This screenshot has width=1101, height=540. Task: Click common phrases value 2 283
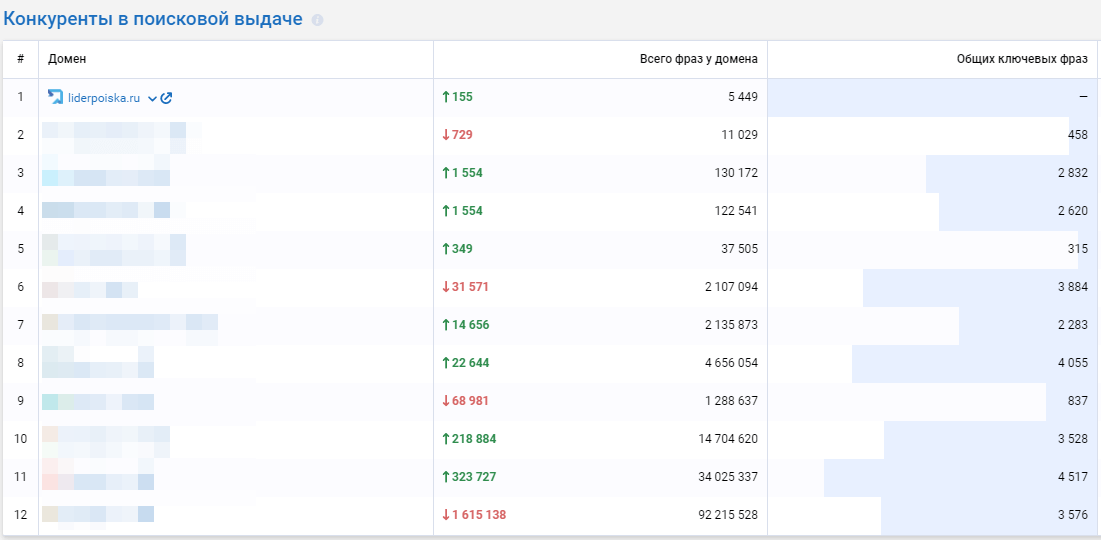pos(1073,324)
